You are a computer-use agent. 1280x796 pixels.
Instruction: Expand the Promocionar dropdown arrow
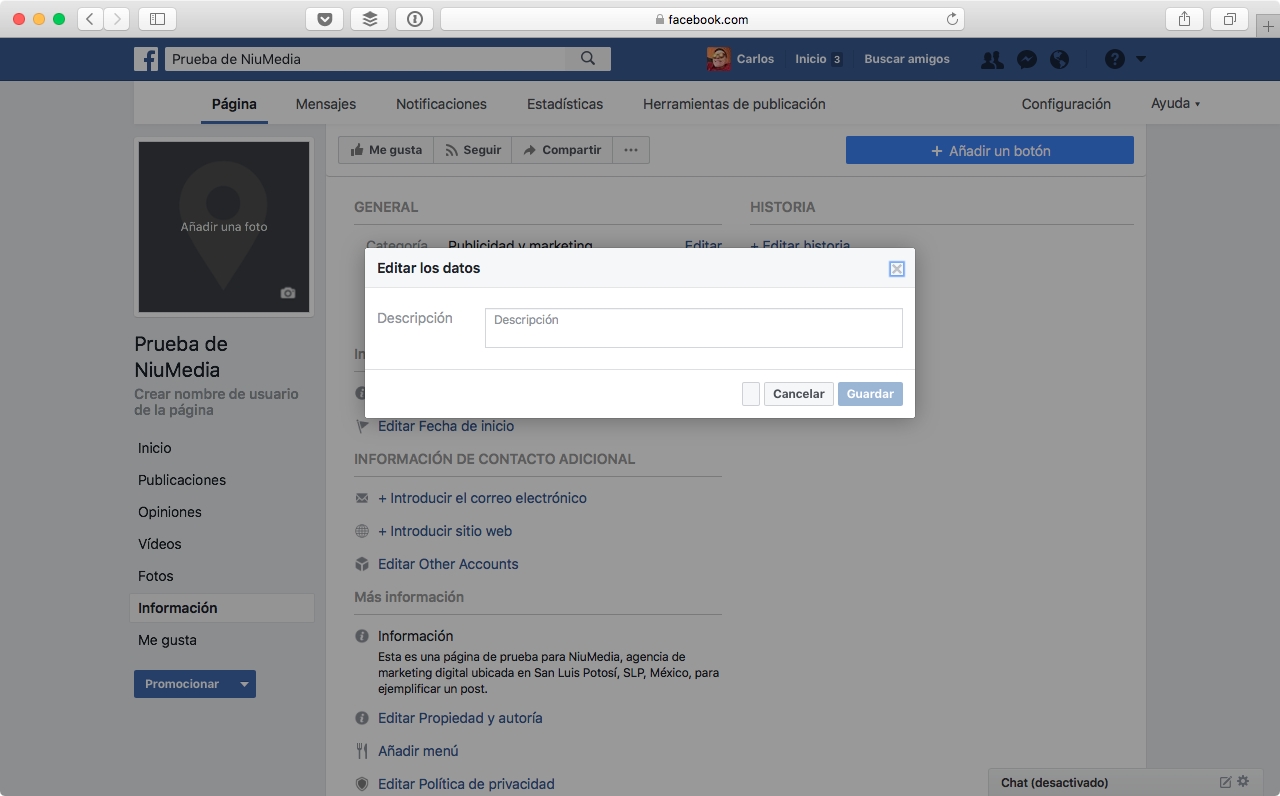244,684
